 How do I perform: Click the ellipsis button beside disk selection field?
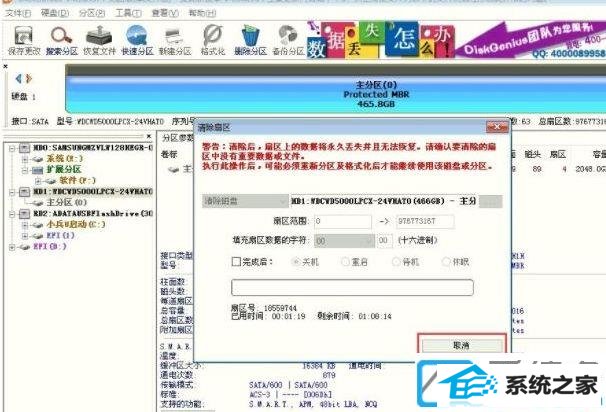pos(490,201)
